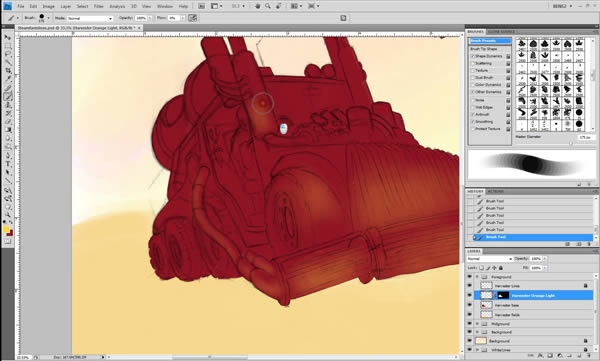Select the Clone Stamp tool

[7, 105]
